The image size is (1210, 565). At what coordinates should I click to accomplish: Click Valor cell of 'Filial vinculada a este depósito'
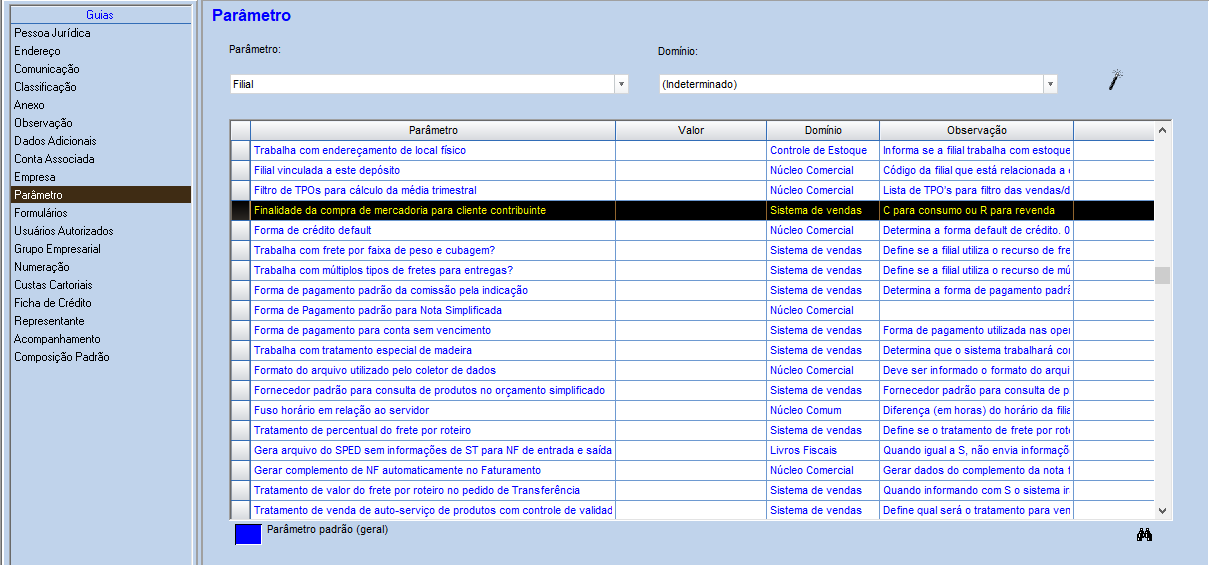pyautogui.click(x=691, y=170)
